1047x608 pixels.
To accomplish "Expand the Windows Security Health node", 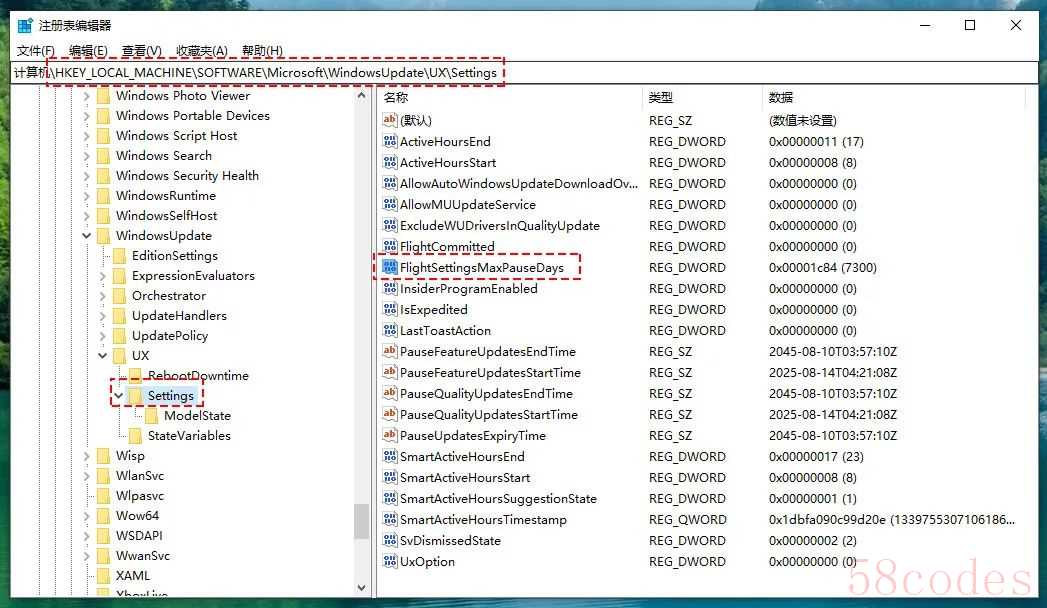I will point(87,176).
